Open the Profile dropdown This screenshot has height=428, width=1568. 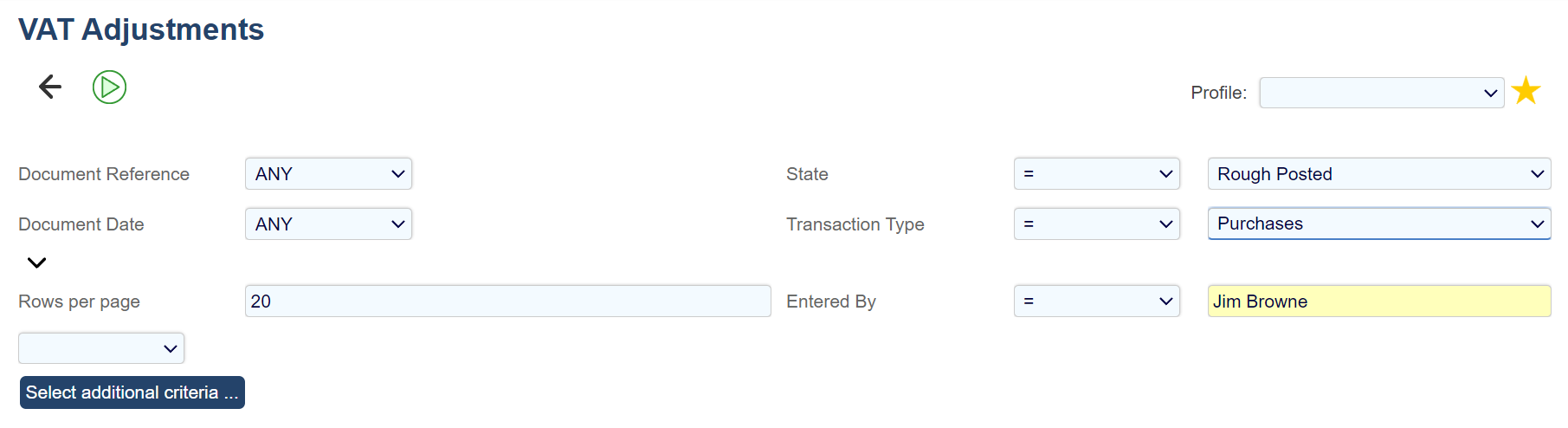click(1381, 93)
